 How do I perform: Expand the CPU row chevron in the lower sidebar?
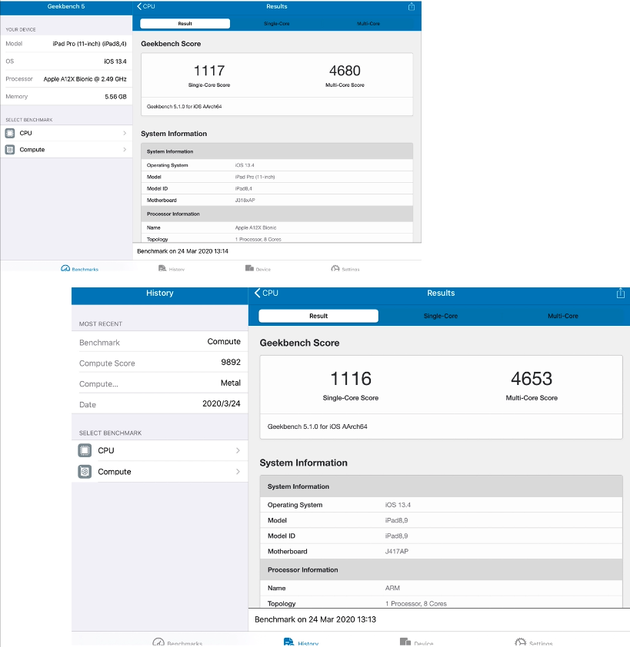point(237,451)
